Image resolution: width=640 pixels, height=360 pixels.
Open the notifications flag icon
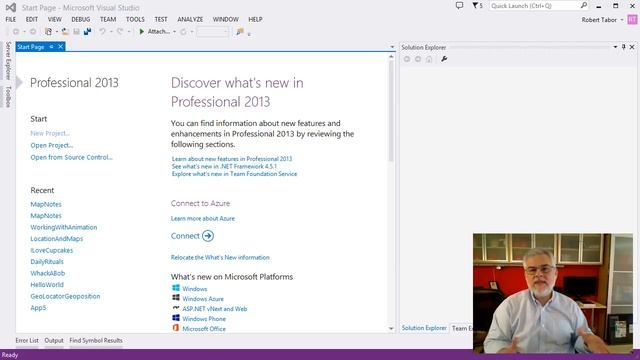pos(476,6)
